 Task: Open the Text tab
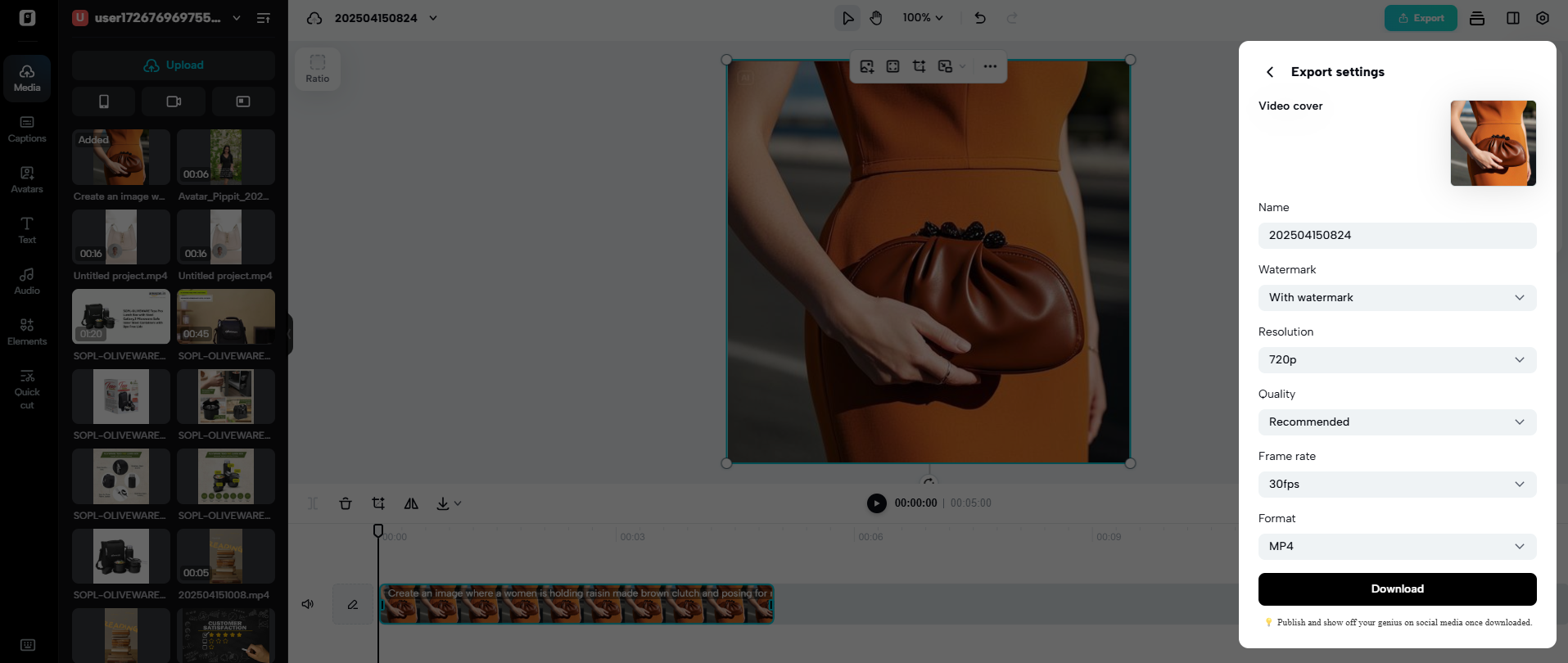(x=27, y=231)
